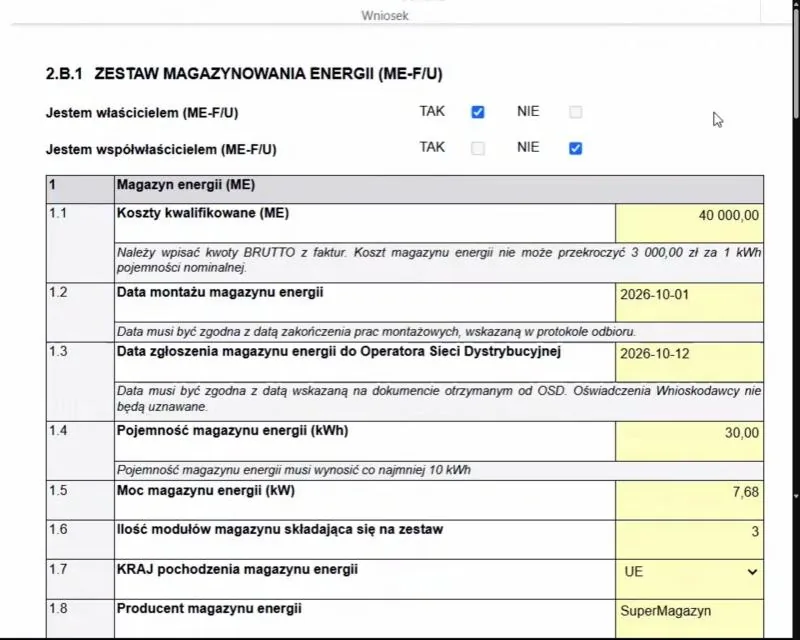Edit Moc magazynu energii value 7,68
The width and height of the screenshot is (800, 640).
tap(689, 500)
